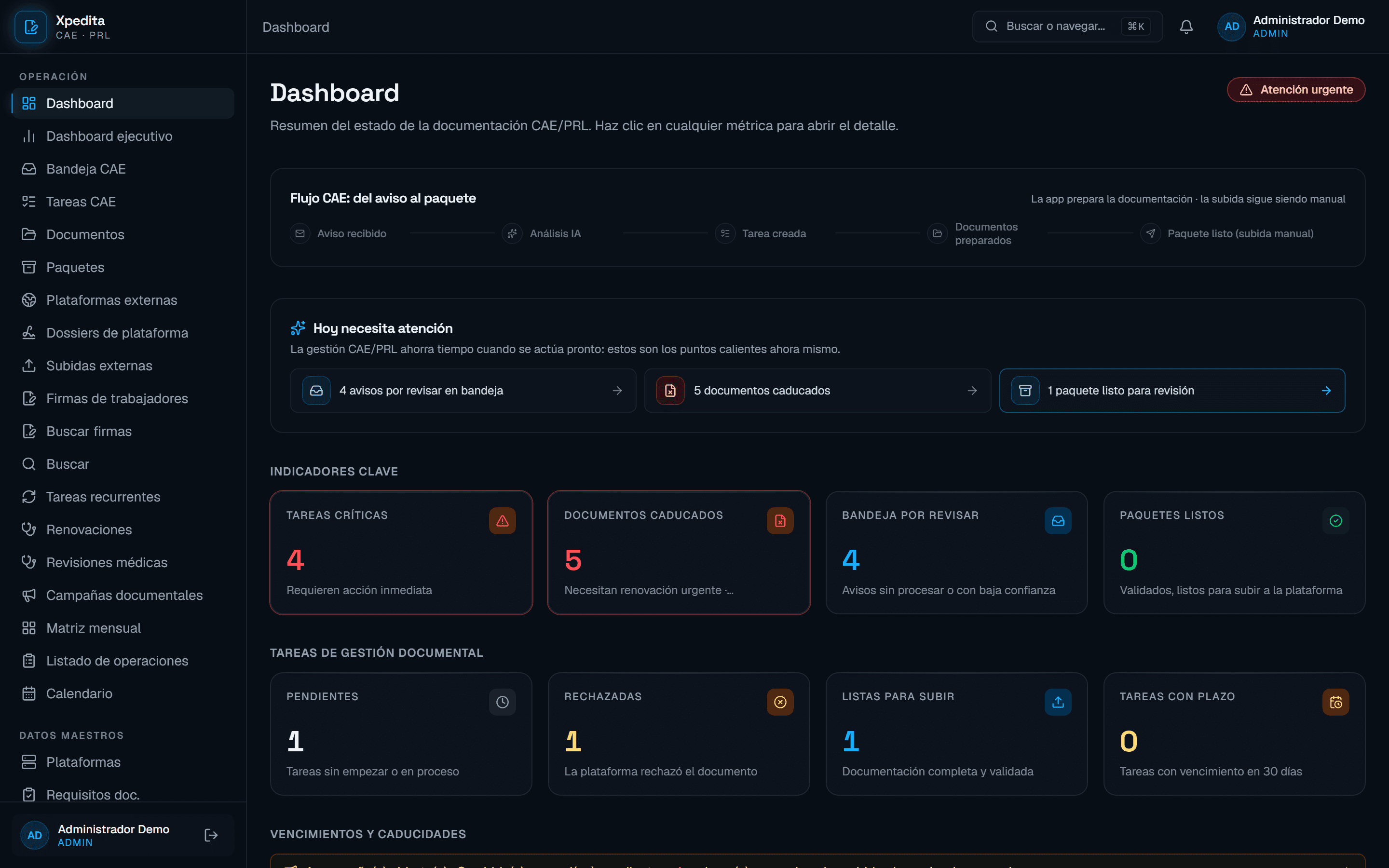Click the Rechazadas cross-circle icon
1389x868 pixels.
pyautogui.click(x=780, y=702)
